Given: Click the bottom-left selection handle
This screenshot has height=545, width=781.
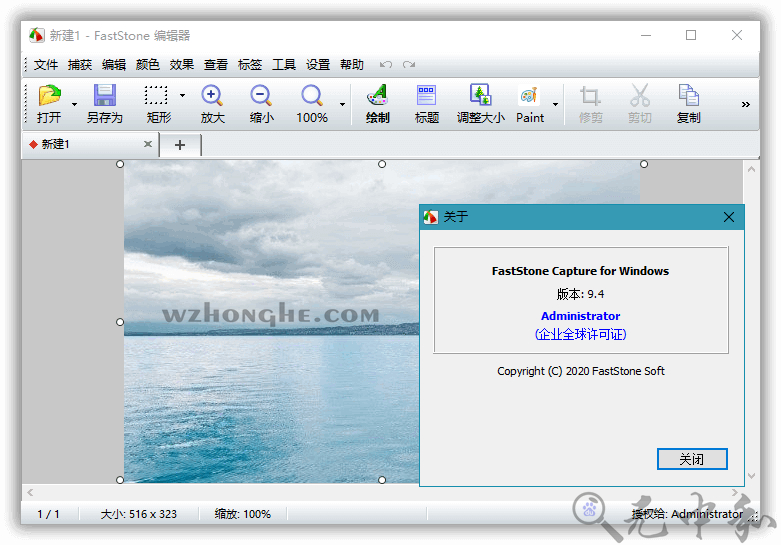Looking at the screenshot, I should [120, 480].
